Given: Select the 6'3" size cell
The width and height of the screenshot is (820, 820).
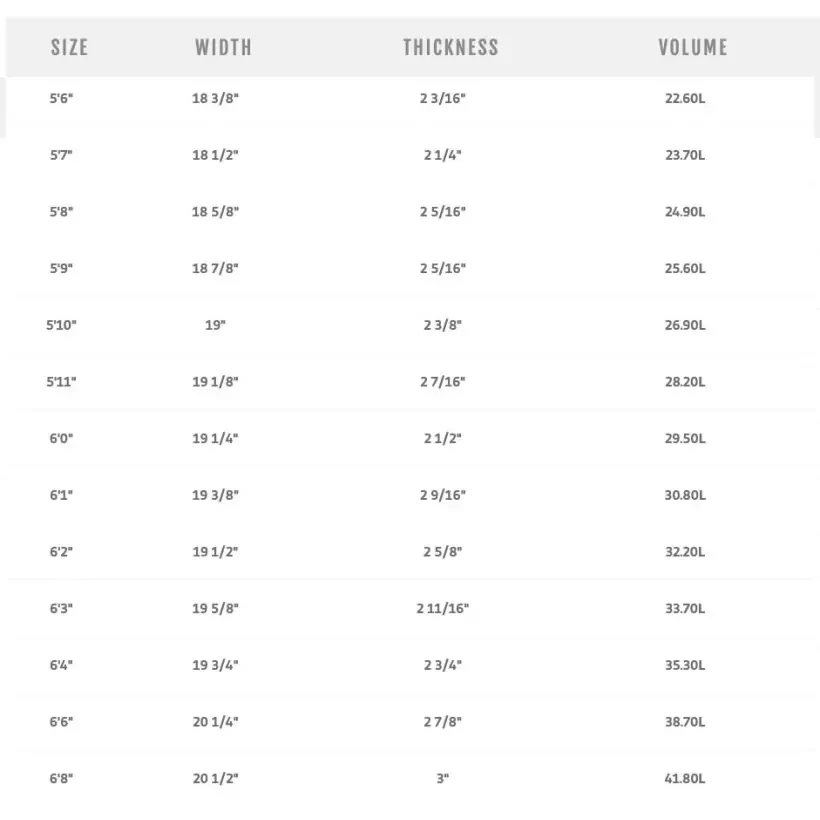Looking at the screenshot, I should 62,608.
